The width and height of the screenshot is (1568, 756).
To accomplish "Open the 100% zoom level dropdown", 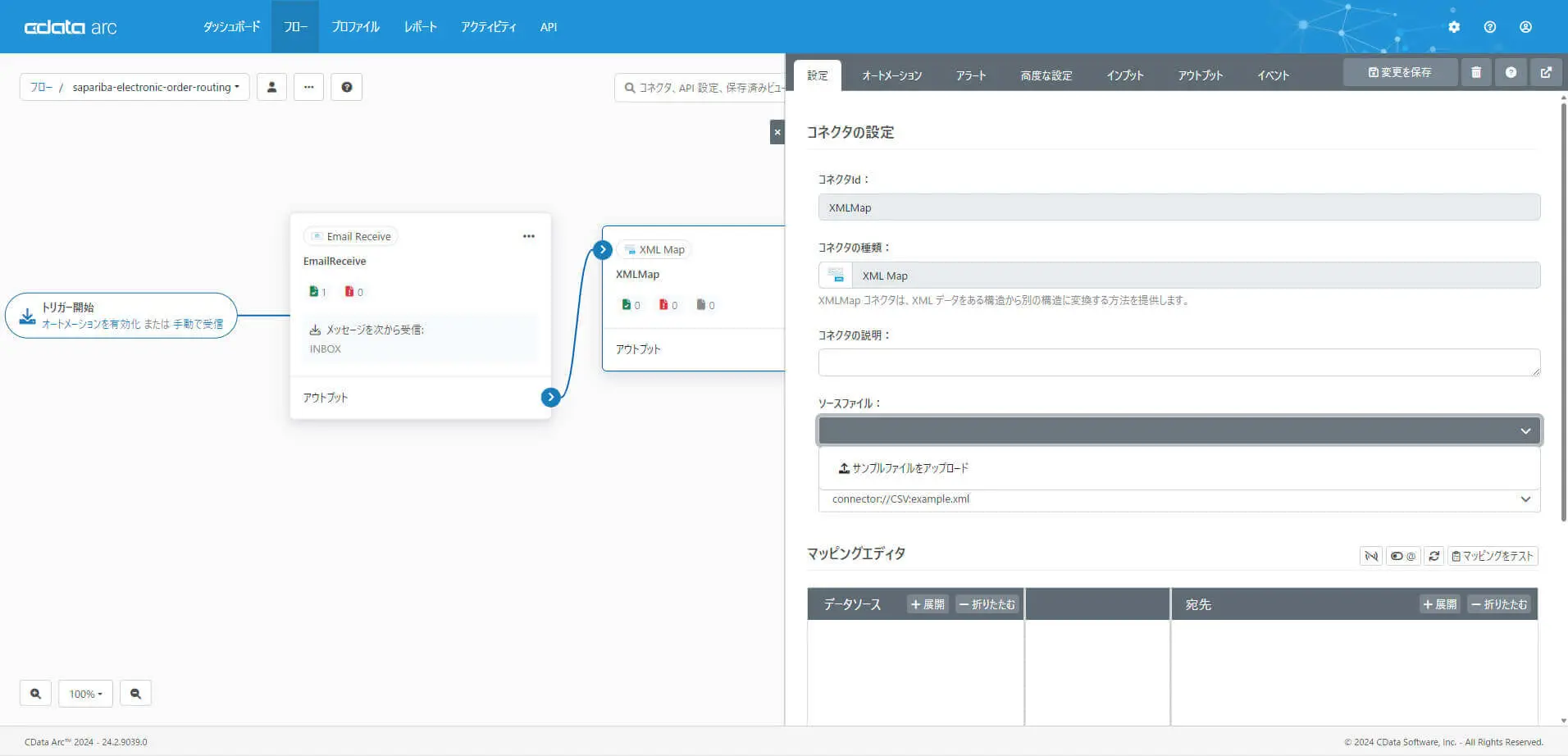I will [85, 694].
